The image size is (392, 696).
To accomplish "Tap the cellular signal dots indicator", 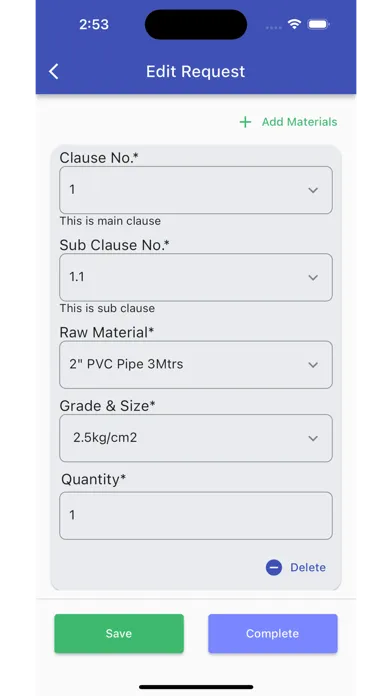I will click(273, 28).
